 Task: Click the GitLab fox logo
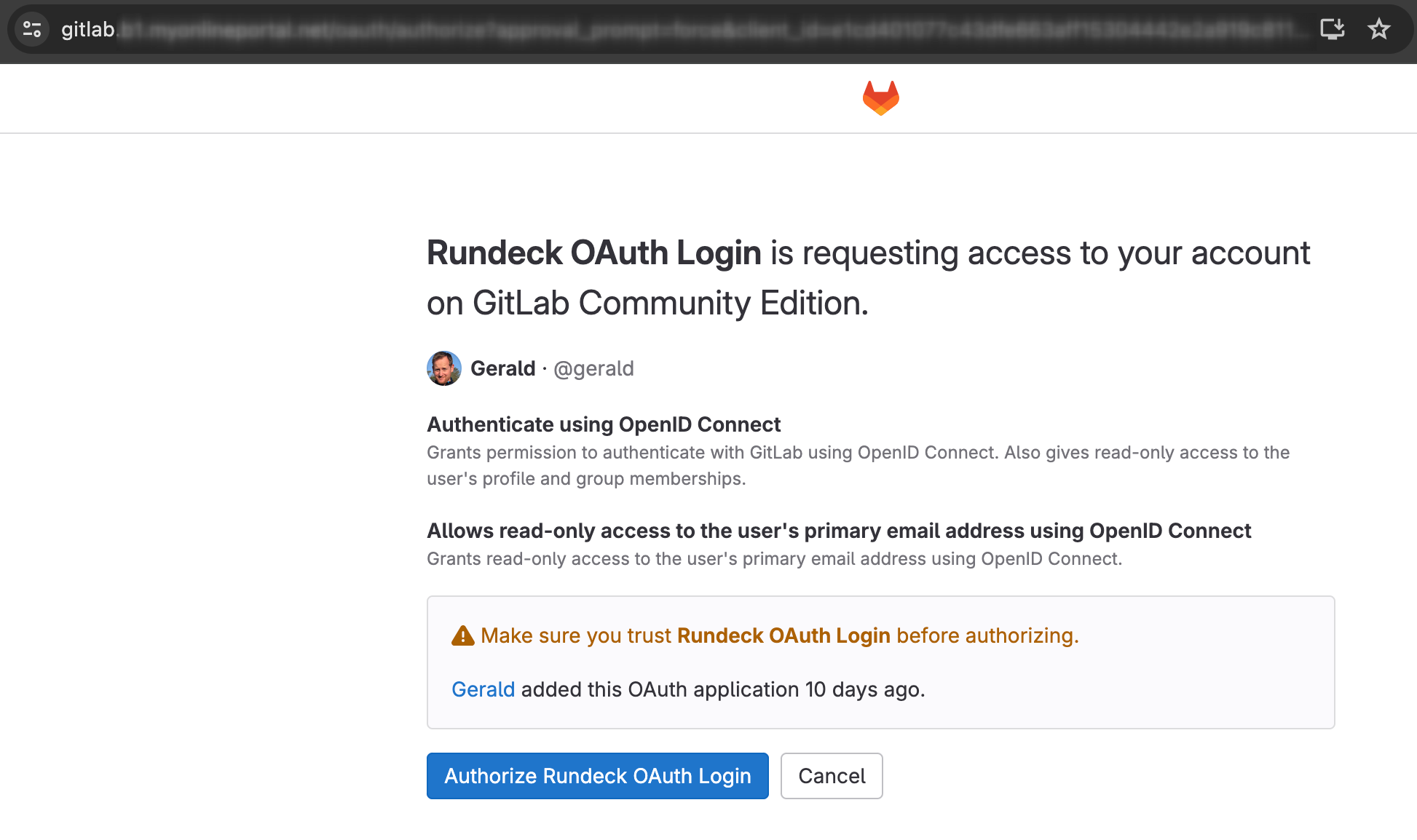881,98
